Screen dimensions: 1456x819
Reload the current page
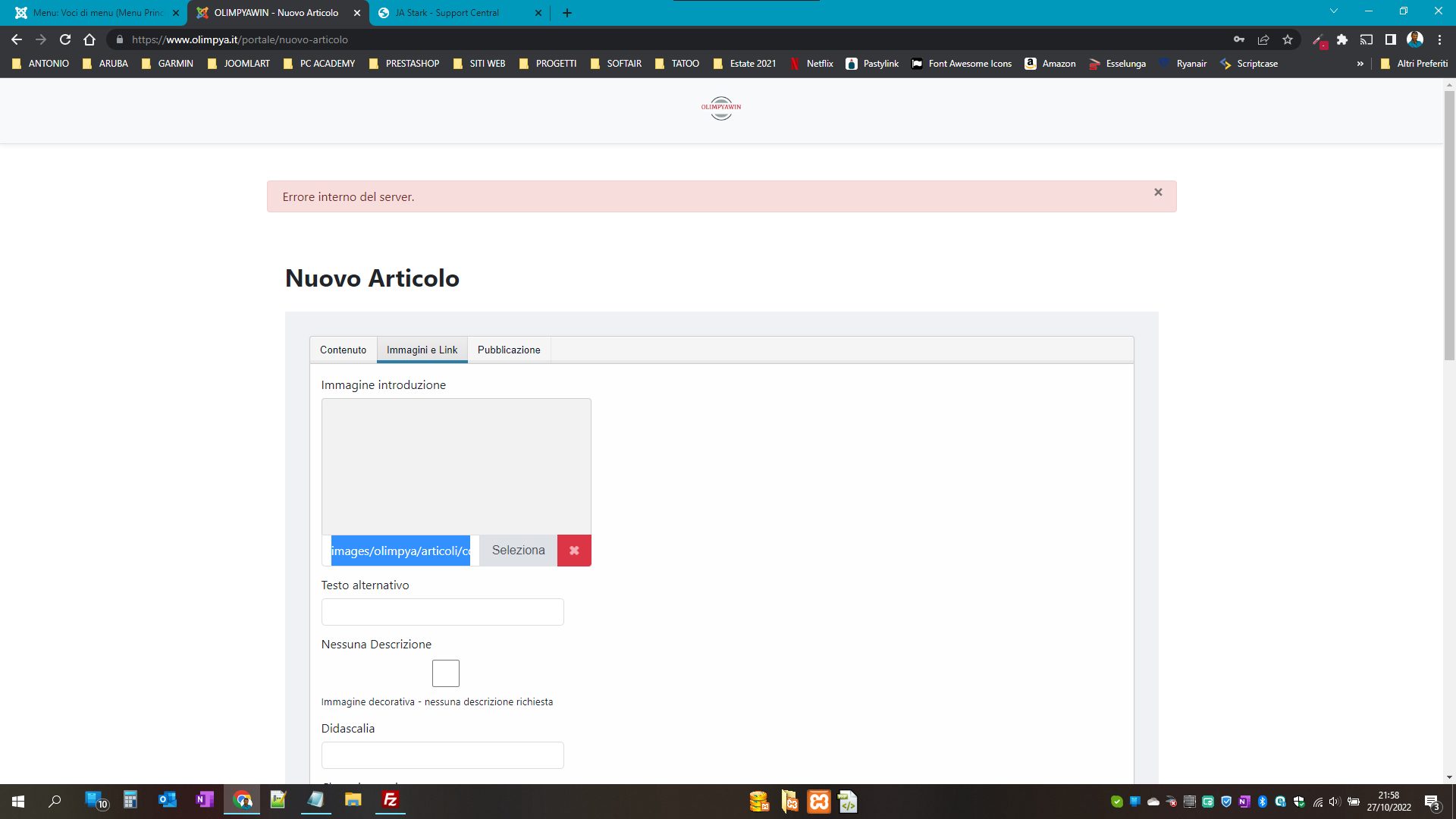65,39
